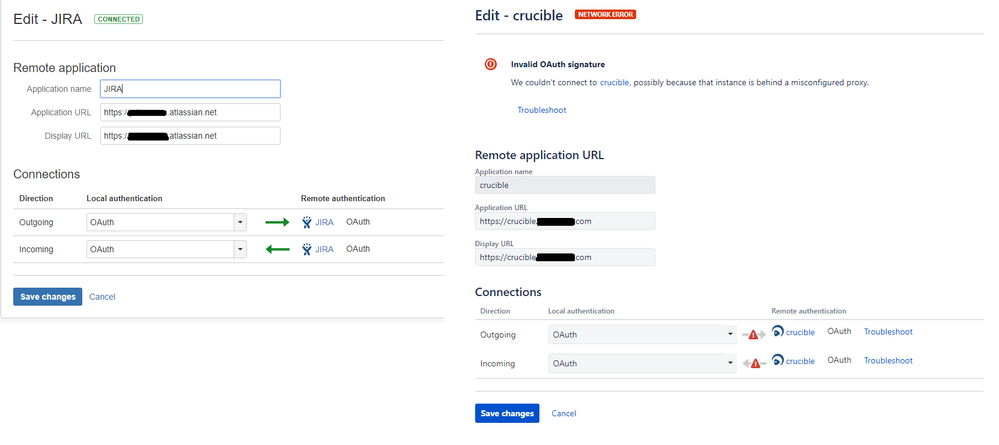Screen dimensions: 999x445
Task: Click Remote authentication header in crucible table
Action: pyautogui.click(x=809, y=311)
